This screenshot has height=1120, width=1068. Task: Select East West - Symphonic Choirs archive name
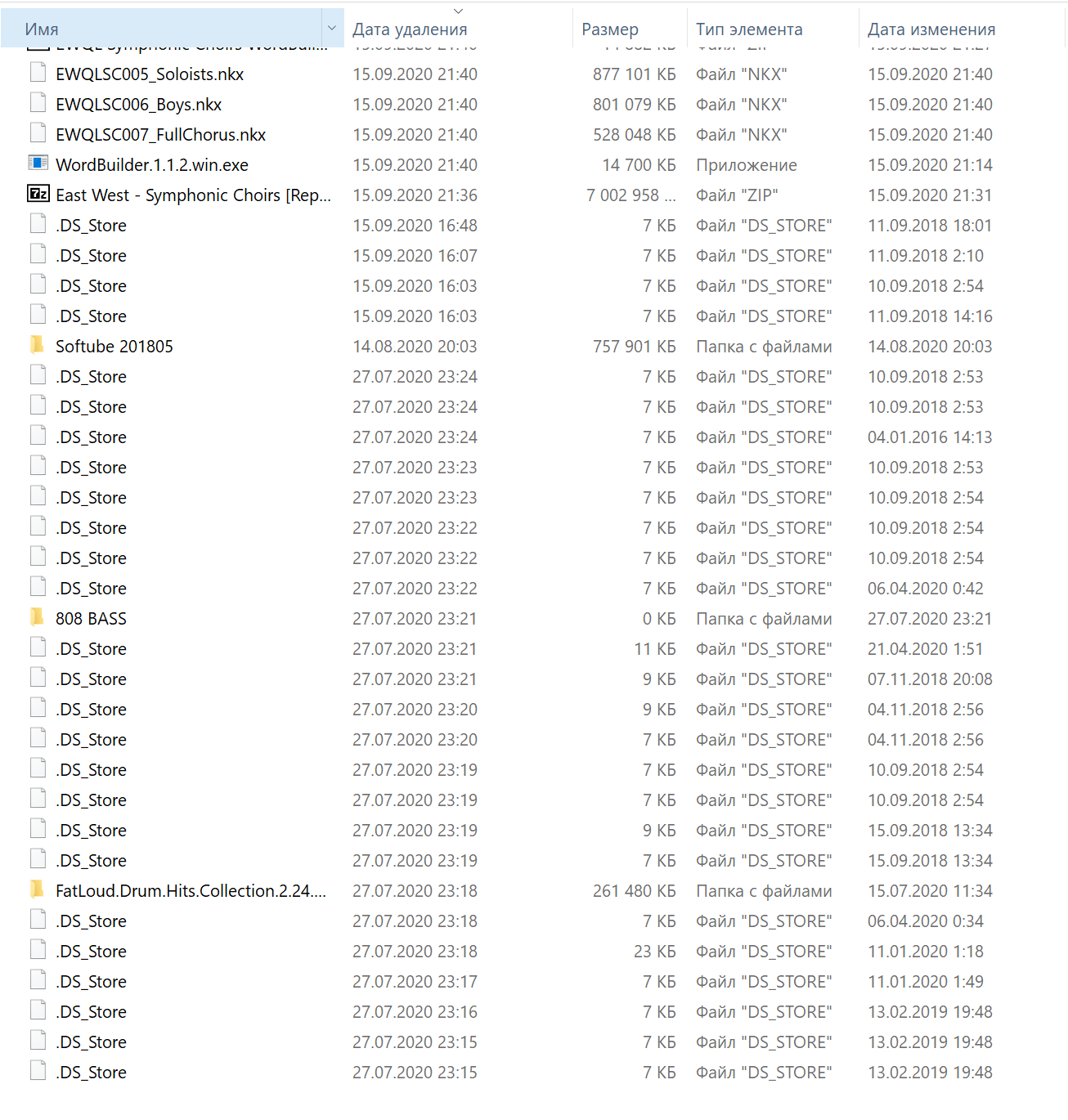[x=194, y=195]
